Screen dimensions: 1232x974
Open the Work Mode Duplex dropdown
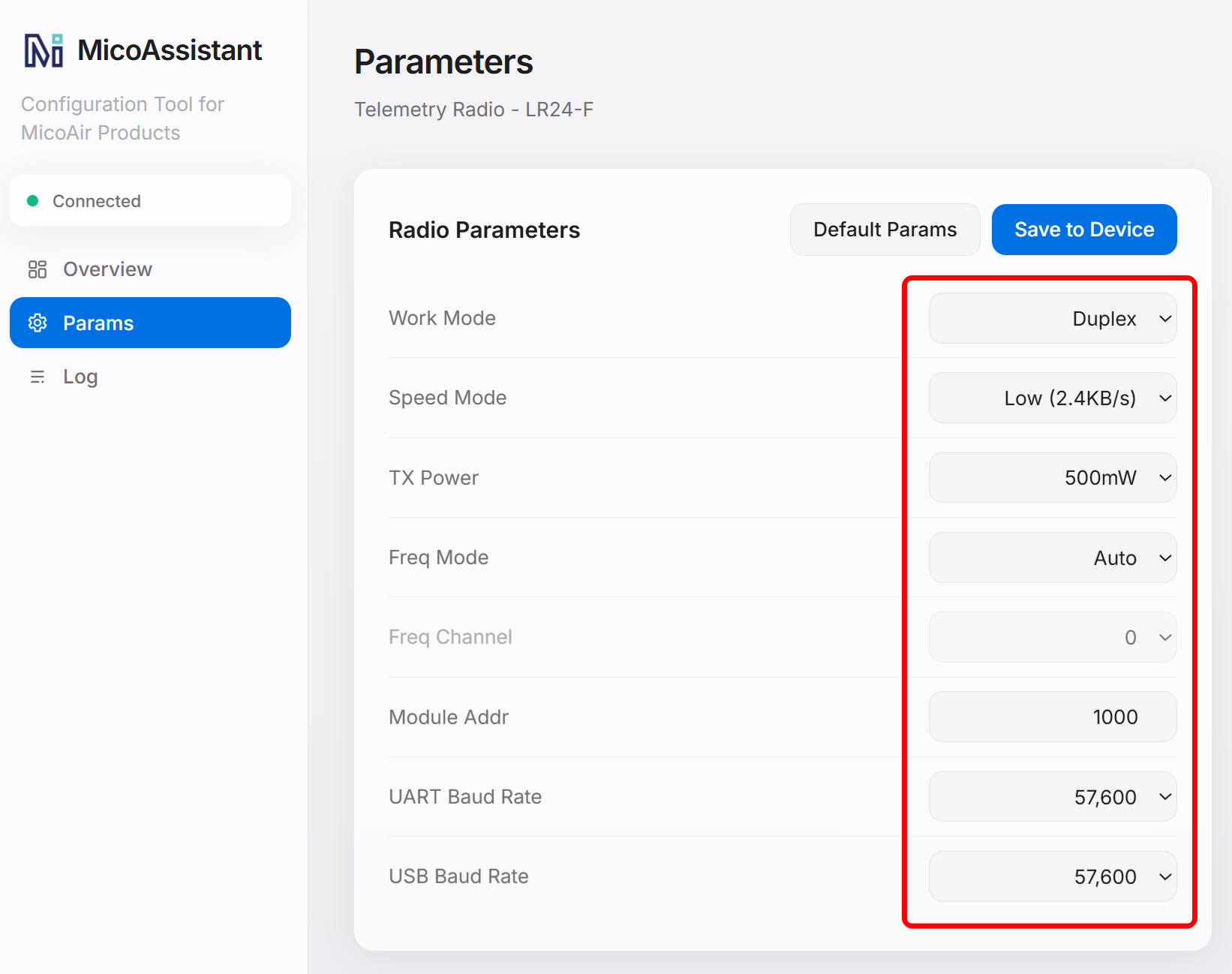[x=1053, y=318]
